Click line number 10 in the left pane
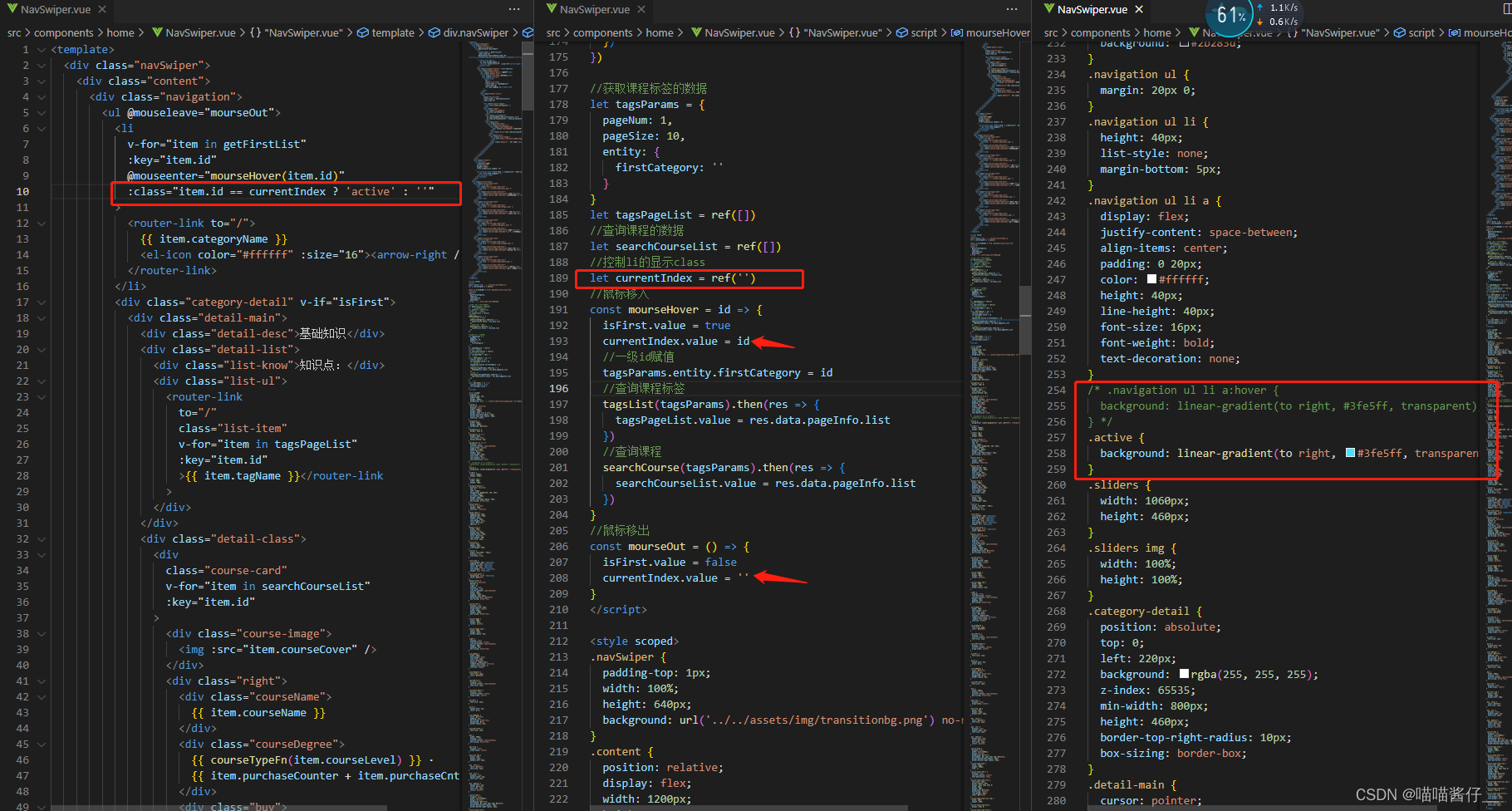This screenshot has height=811, width=1512. point(22,192)
